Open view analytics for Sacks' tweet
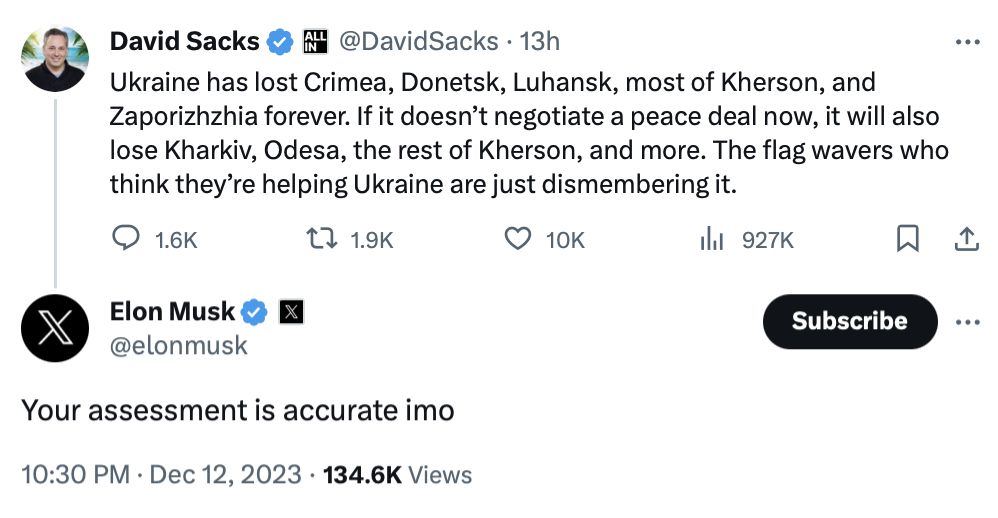The width and height of the screenshot is (998, 518). point(712,239)
